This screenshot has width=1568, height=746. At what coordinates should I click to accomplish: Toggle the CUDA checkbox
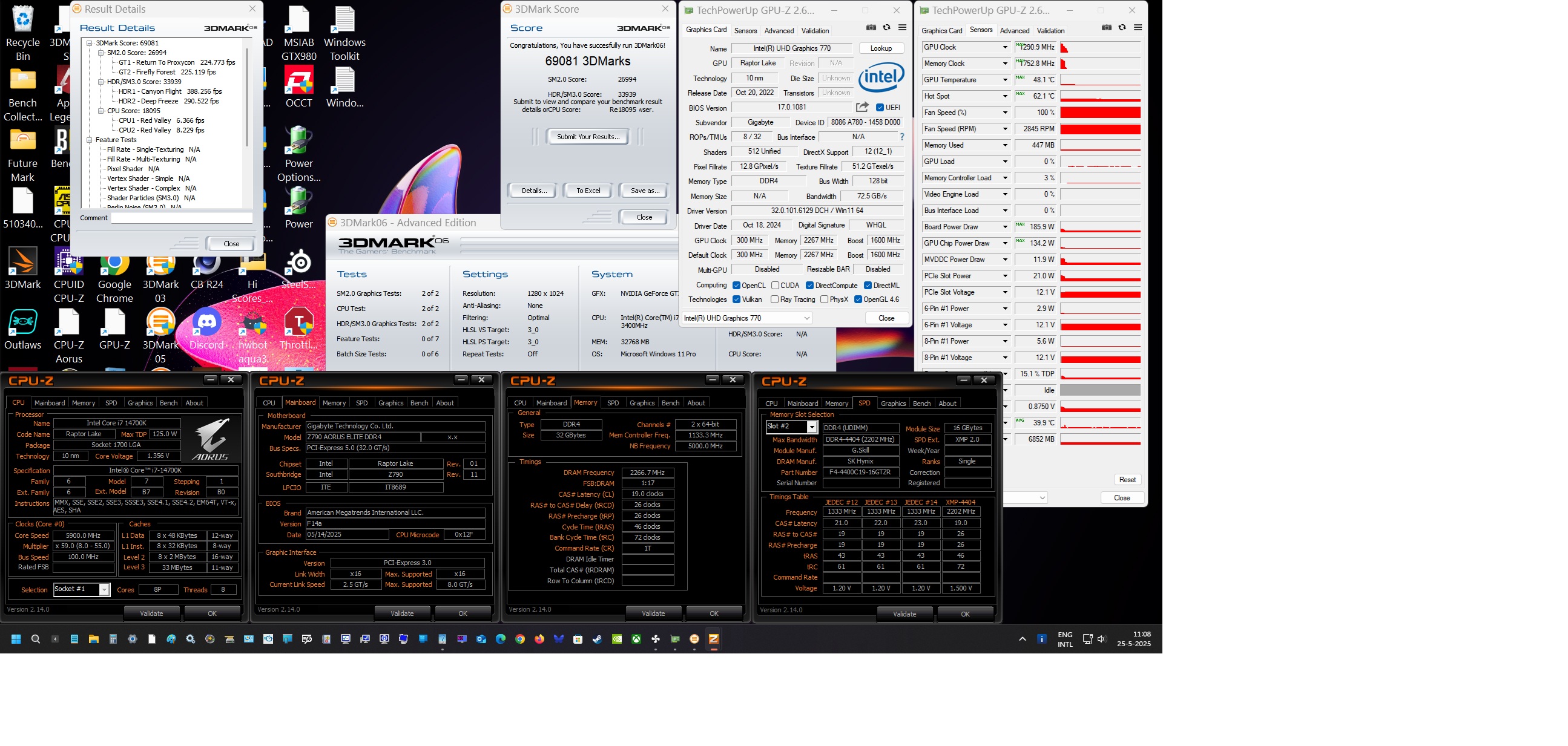pos(776,286)
